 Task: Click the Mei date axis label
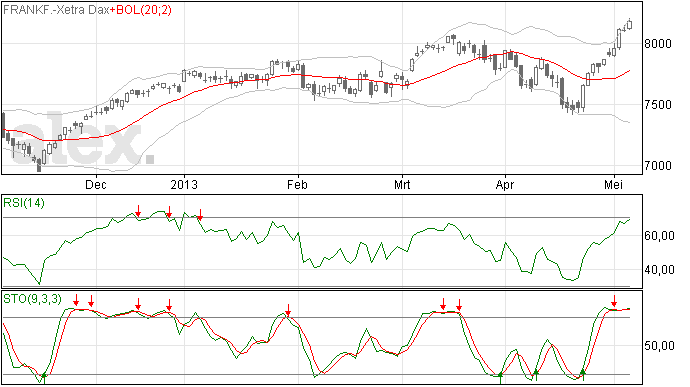[613, 184]
